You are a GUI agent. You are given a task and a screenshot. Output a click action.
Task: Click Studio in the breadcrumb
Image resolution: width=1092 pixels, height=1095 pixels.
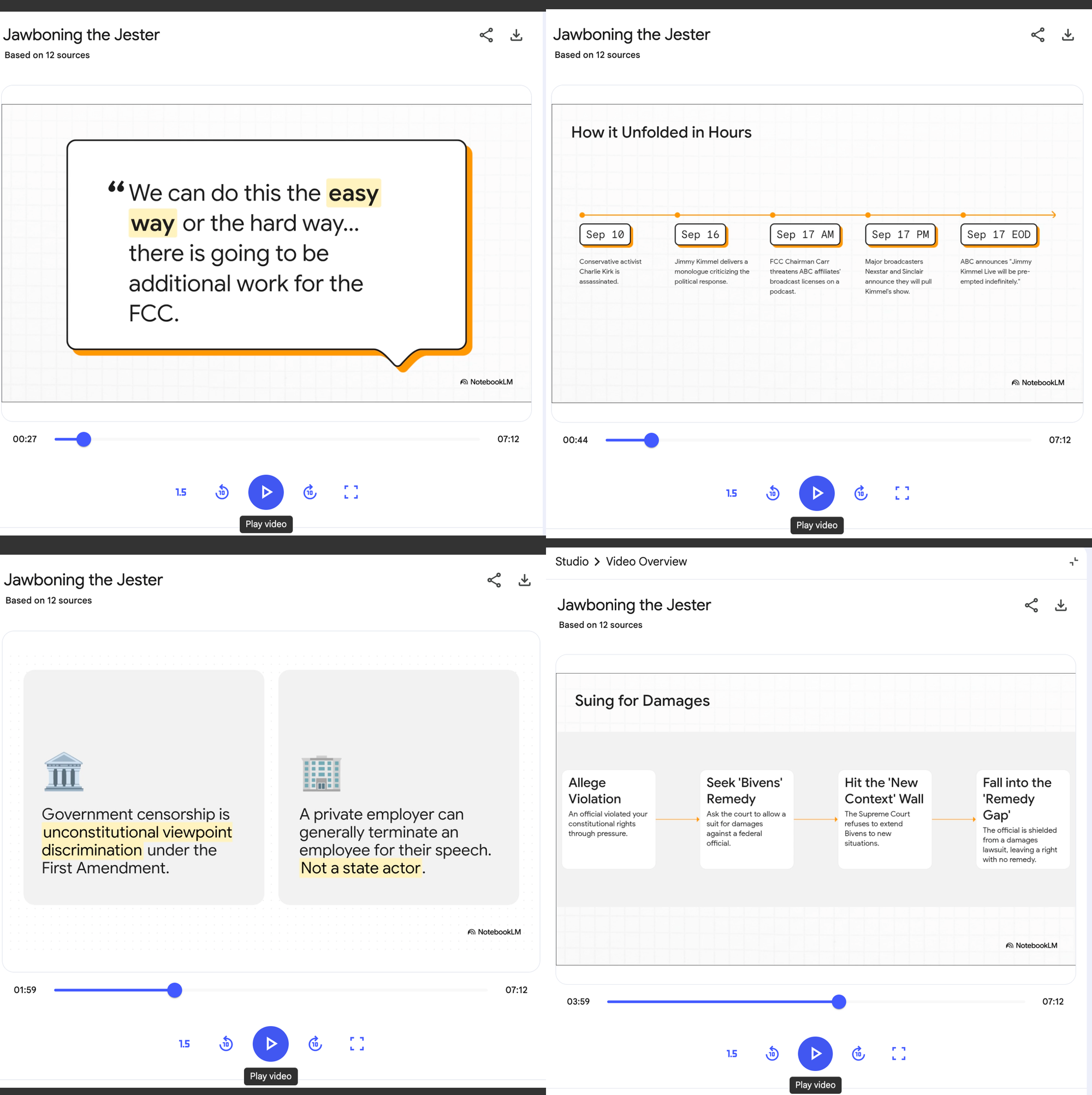point(572,562)
